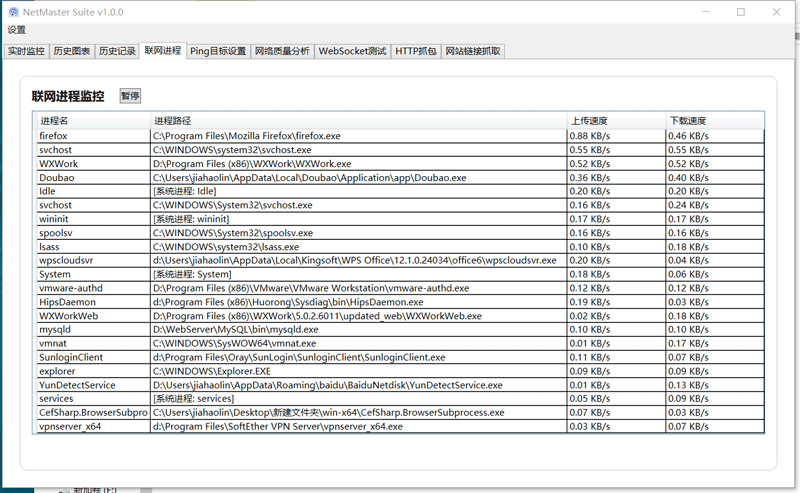Click the NetMaster Suite app icon
The width and height of the screenshot is (800, 493).
(x=13, y=12)
